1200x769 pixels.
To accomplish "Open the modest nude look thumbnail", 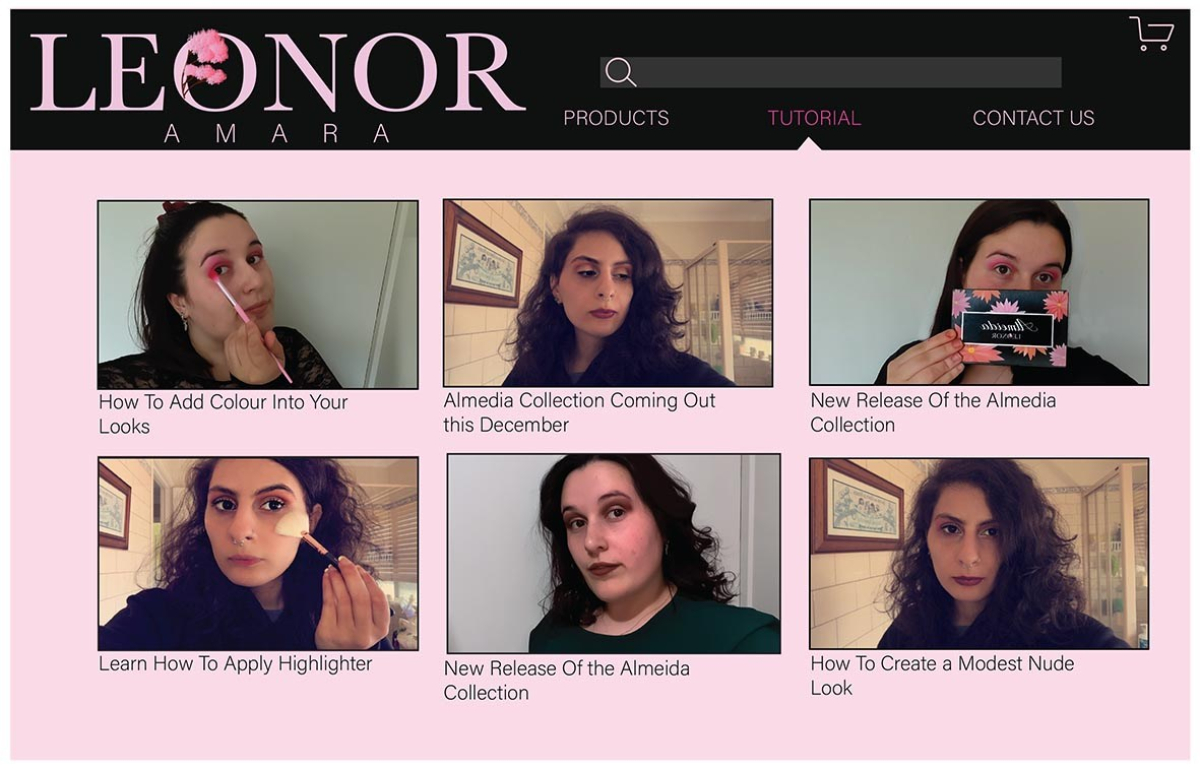I will (979, 553).
